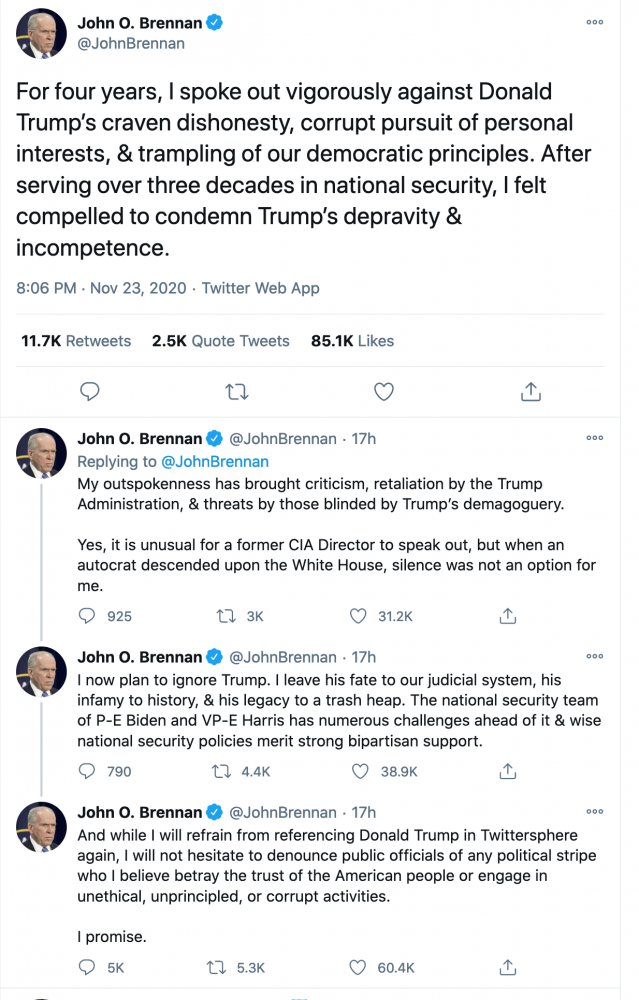The height and width of the screenshot is (1000, 639).
Task: Open more options on main tweet
Action: tap(595, 22)
